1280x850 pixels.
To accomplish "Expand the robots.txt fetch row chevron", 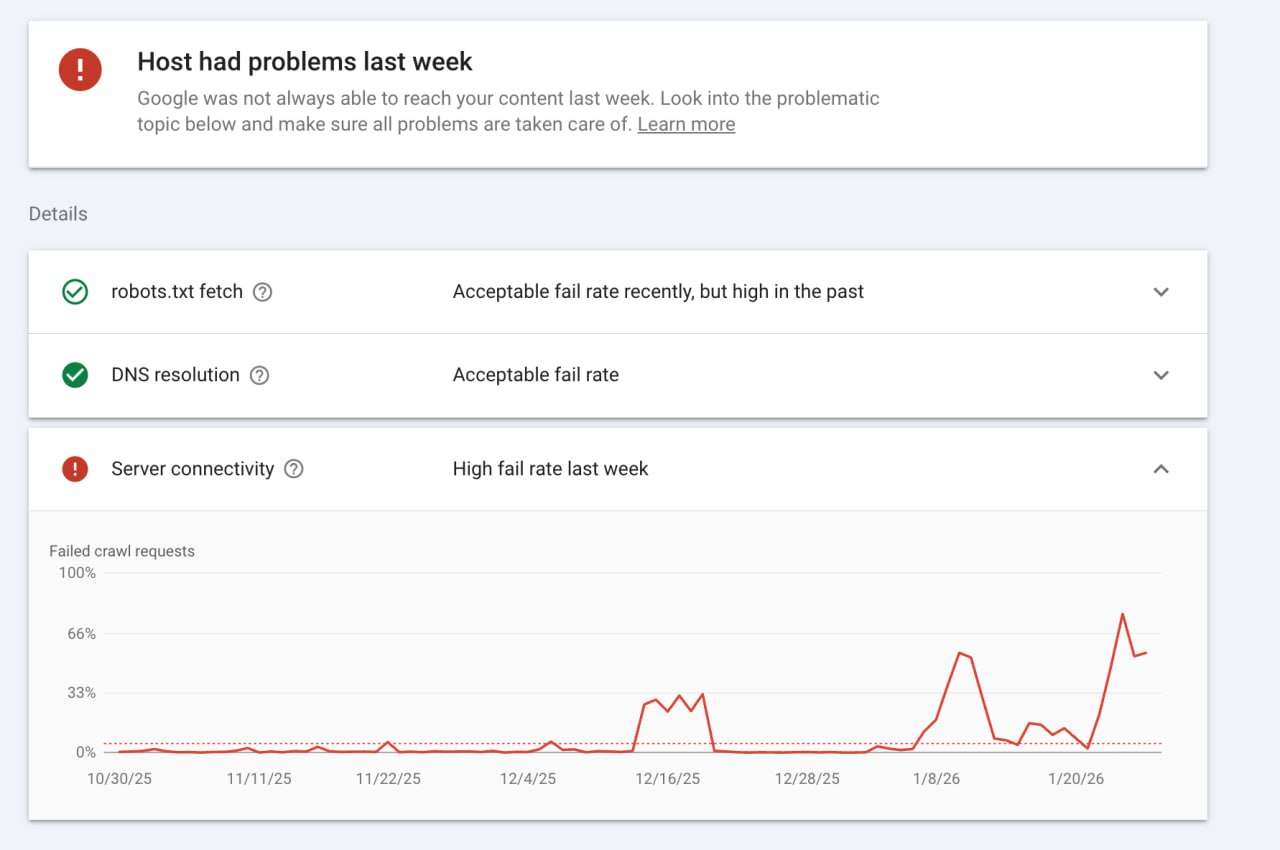I will [x=1161, y=292].
